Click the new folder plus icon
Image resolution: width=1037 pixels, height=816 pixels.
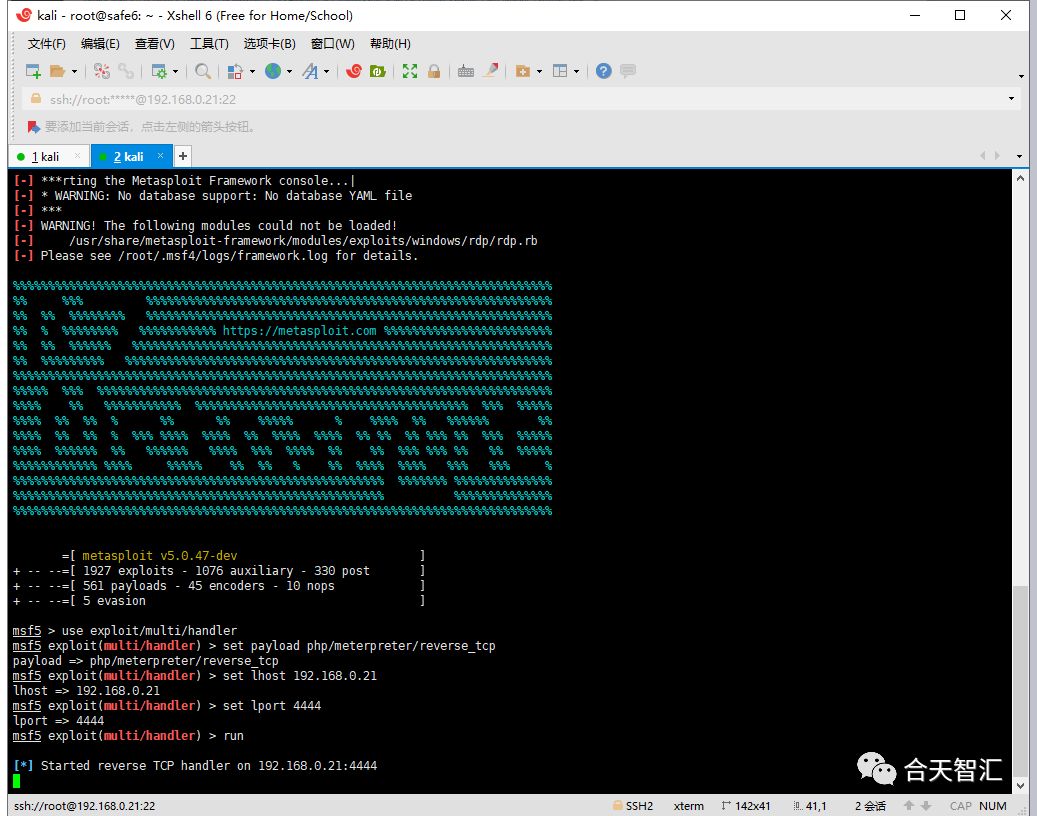[523, 71]
